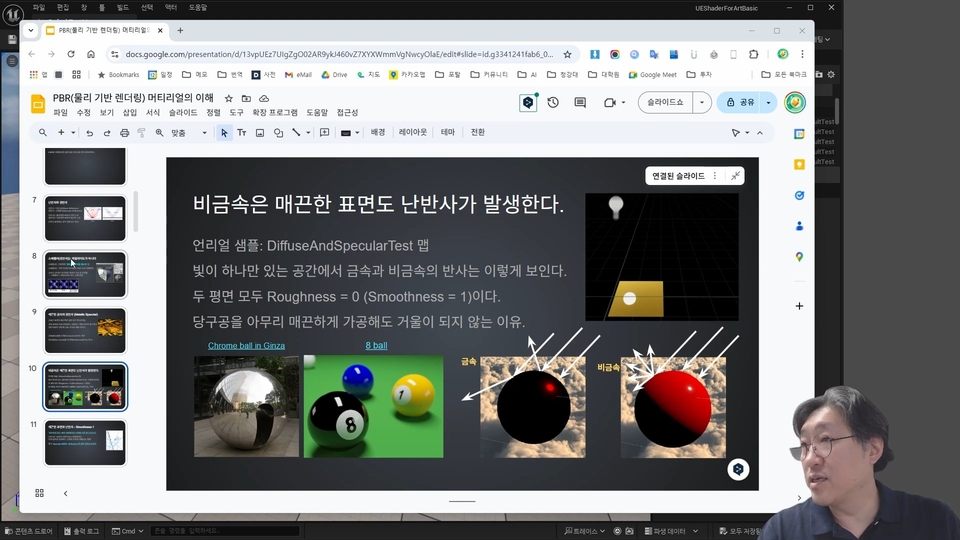Screen dimensions: 960x540
Task: Click the redo arrow in Slides toolbar
Action: (x=107, y=132)
